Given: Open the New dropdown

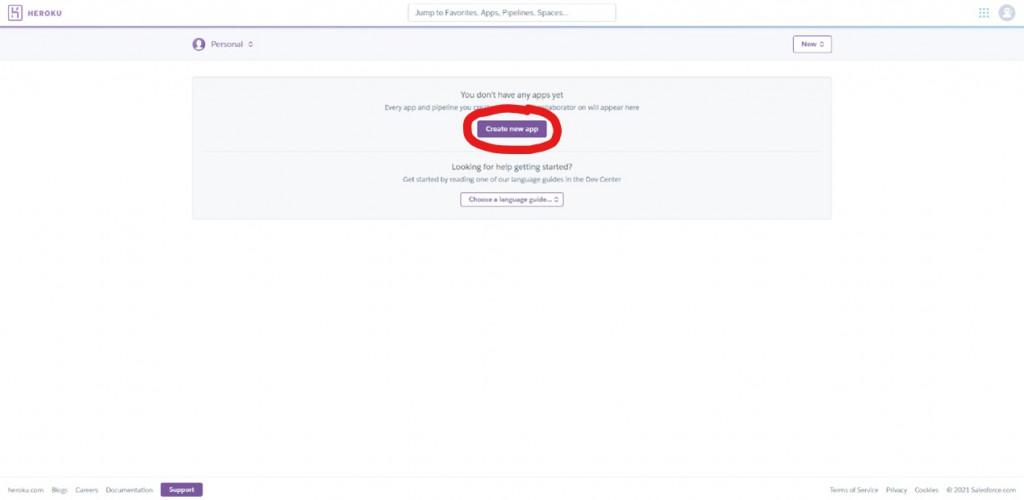Looking at the screenshot, I should click(812, 44).
